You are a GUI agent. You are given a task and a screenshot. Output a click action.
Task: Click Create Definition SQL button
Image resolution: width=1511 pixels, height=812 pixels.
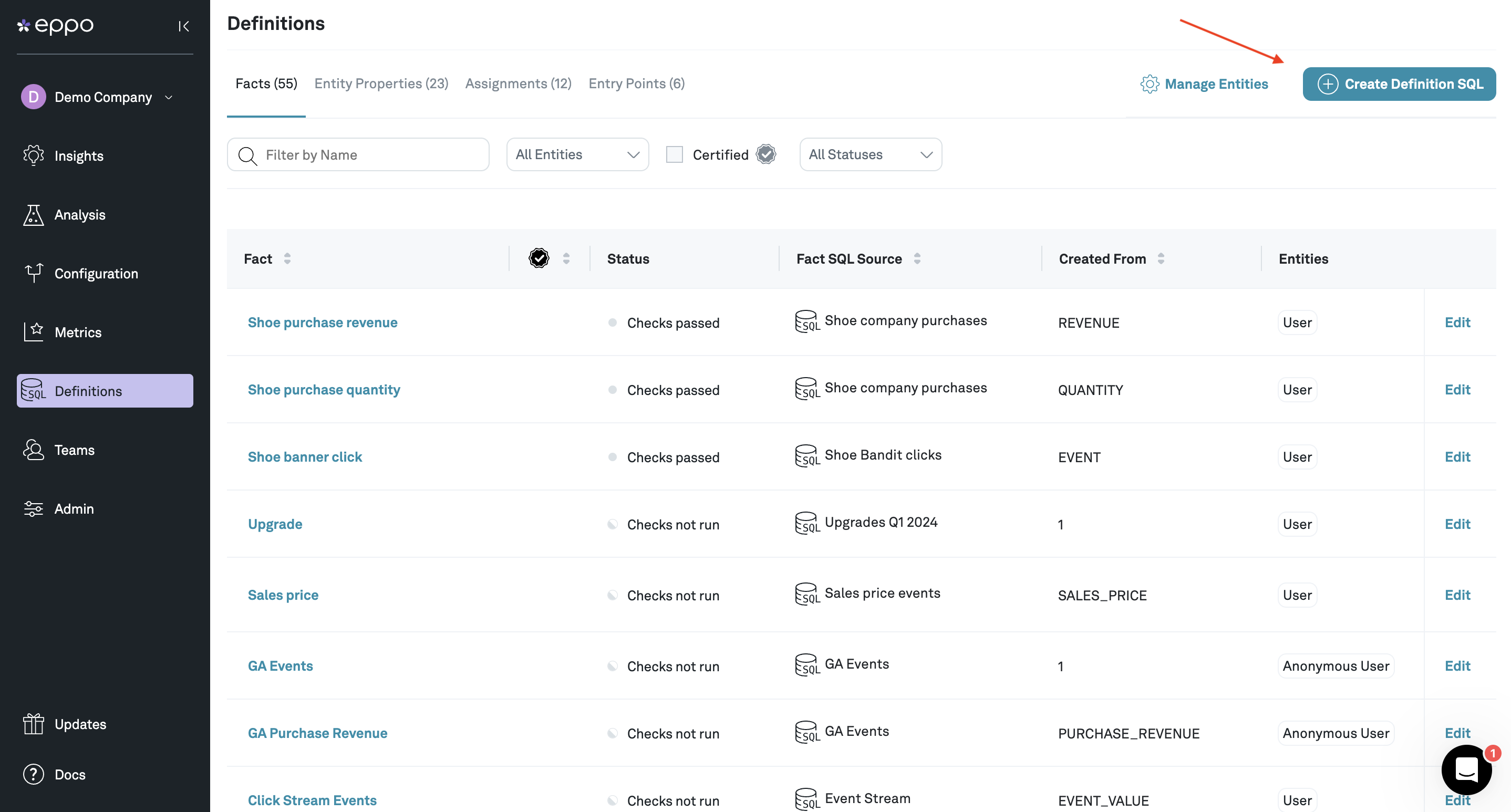coord(1399,84)
